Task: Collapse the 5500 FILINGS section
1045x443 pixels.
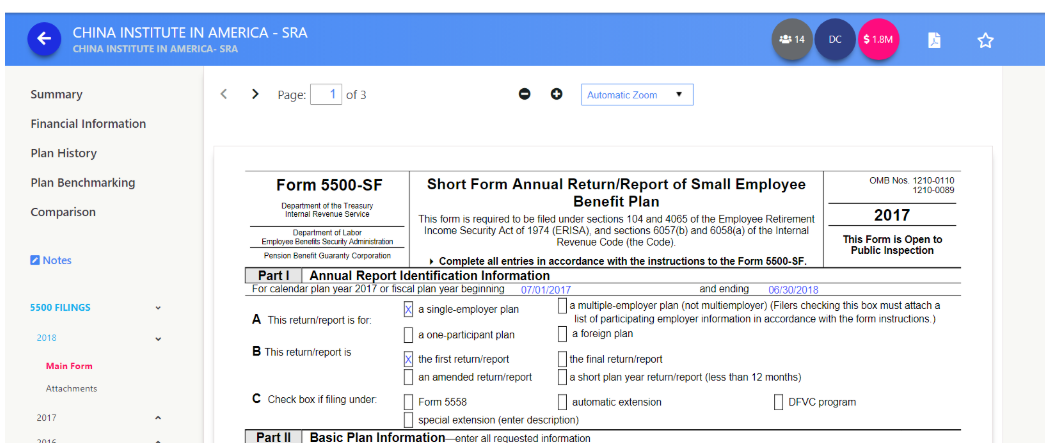Action: 158,308
